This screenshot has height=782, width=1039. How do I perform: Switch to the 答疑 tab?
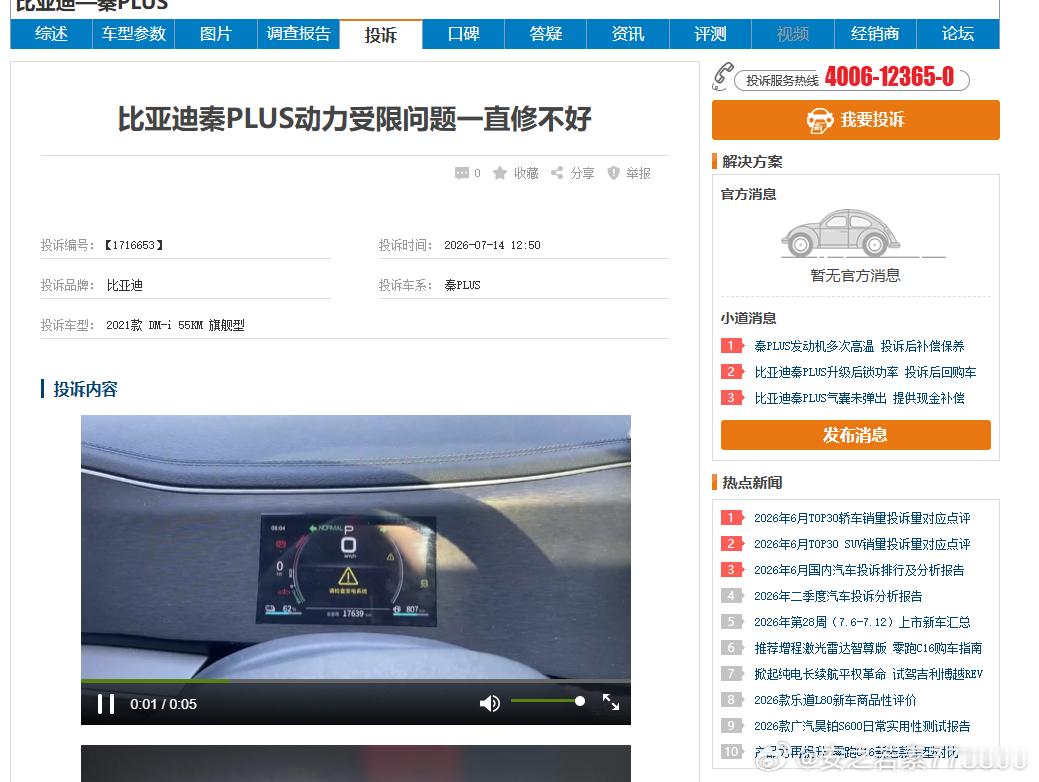(x=545, y=34)
